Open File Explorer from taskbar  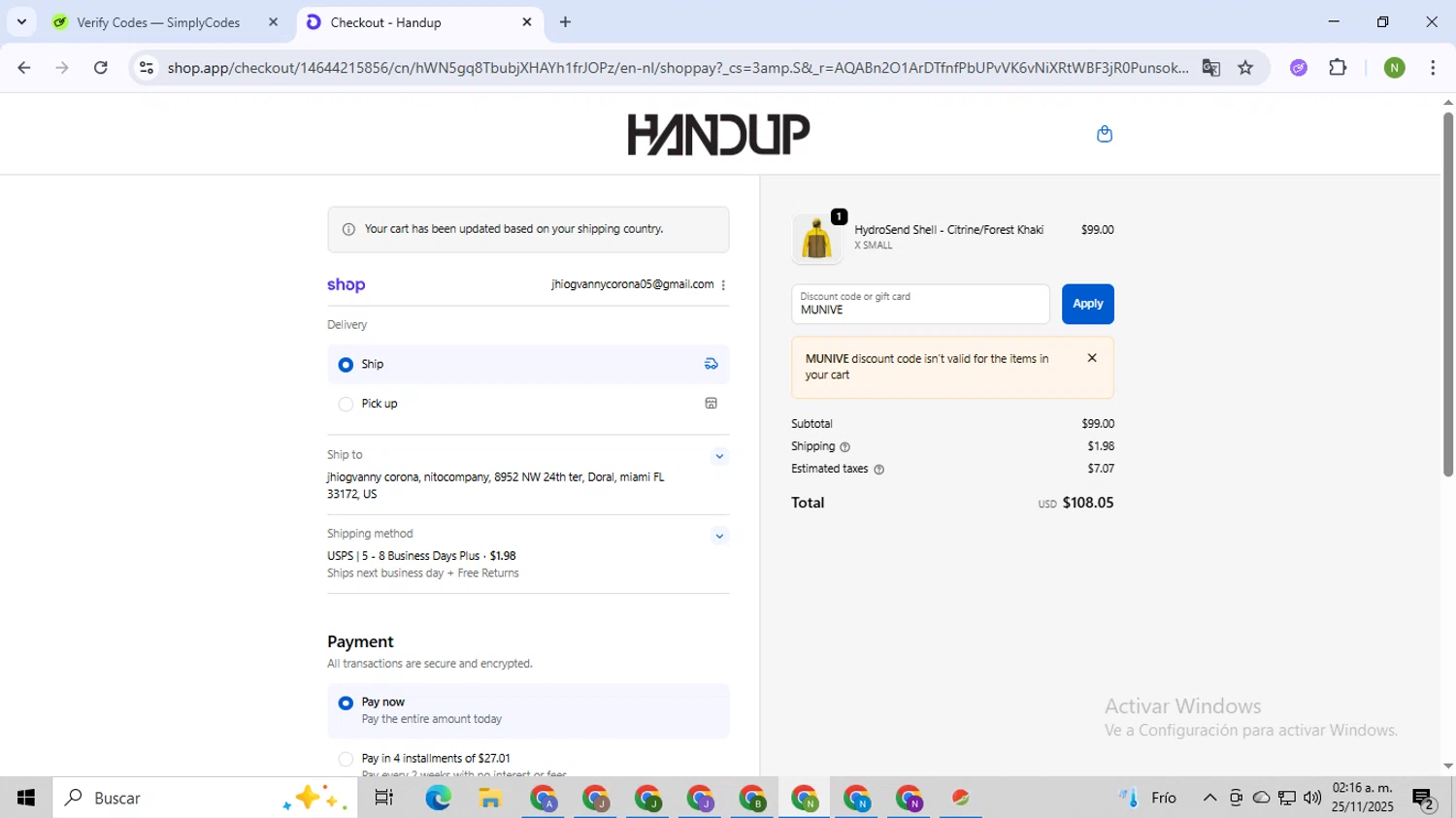pos(490,798)
